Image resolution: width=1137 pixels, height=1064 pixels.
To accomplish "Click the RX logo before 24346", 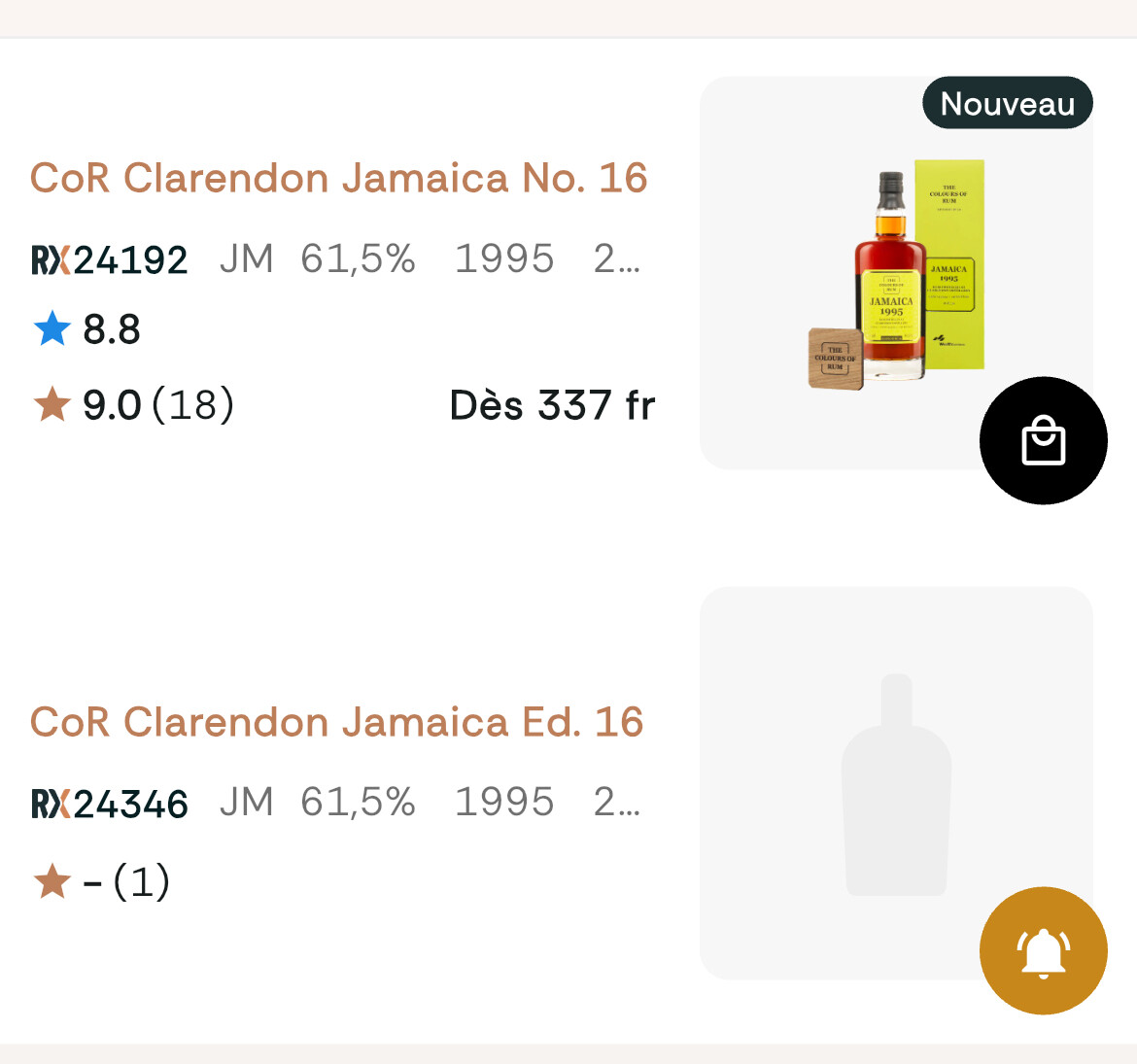I will [52, 804].
